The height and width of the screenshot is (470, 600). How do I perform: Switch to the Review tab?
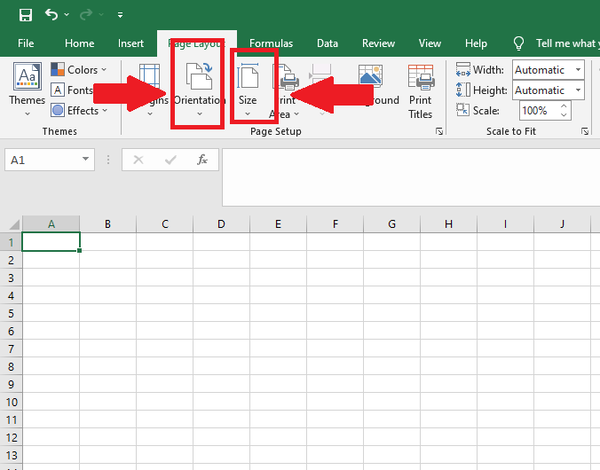[378, 43]
